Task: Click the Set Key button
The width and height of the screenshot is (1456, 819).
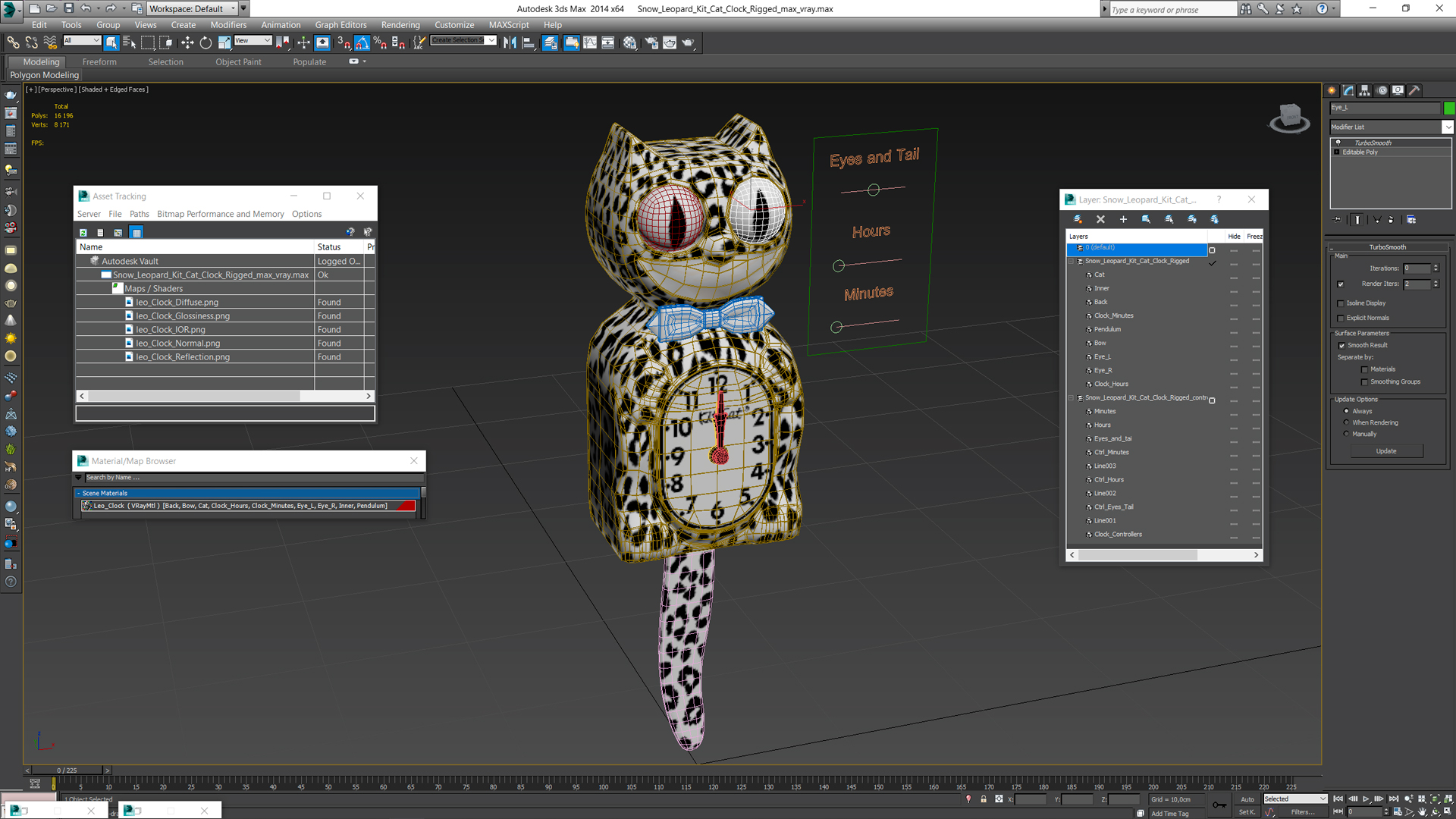Action: tap(1247, 812)
